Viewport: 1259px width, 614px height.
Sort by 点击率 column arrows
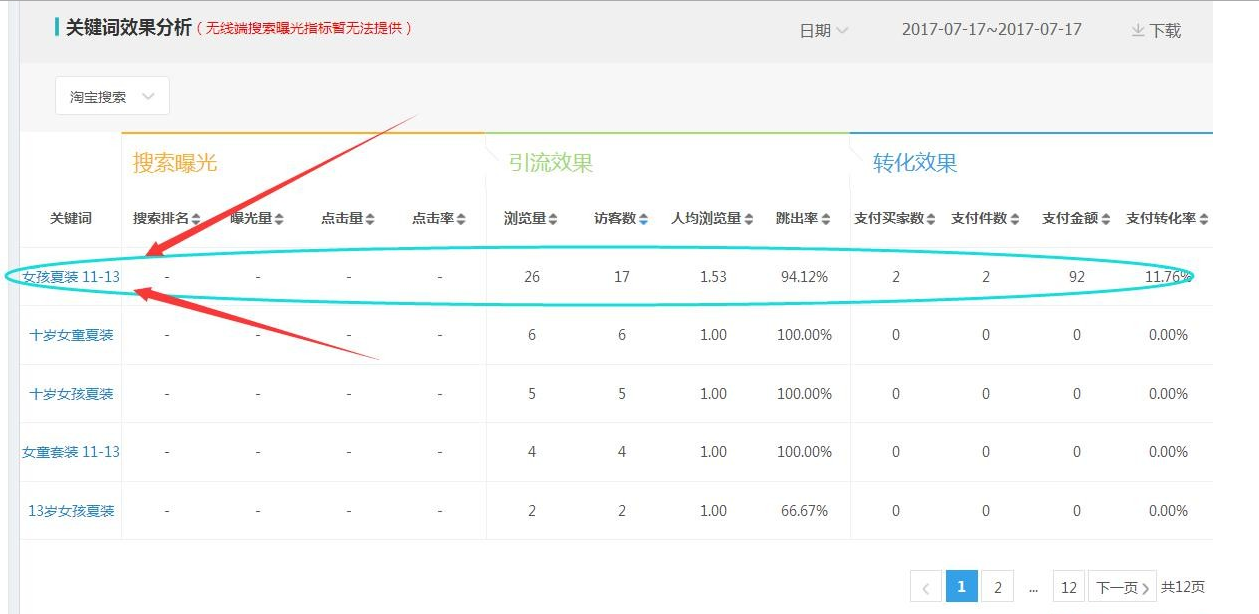click(x=461, y=219)
